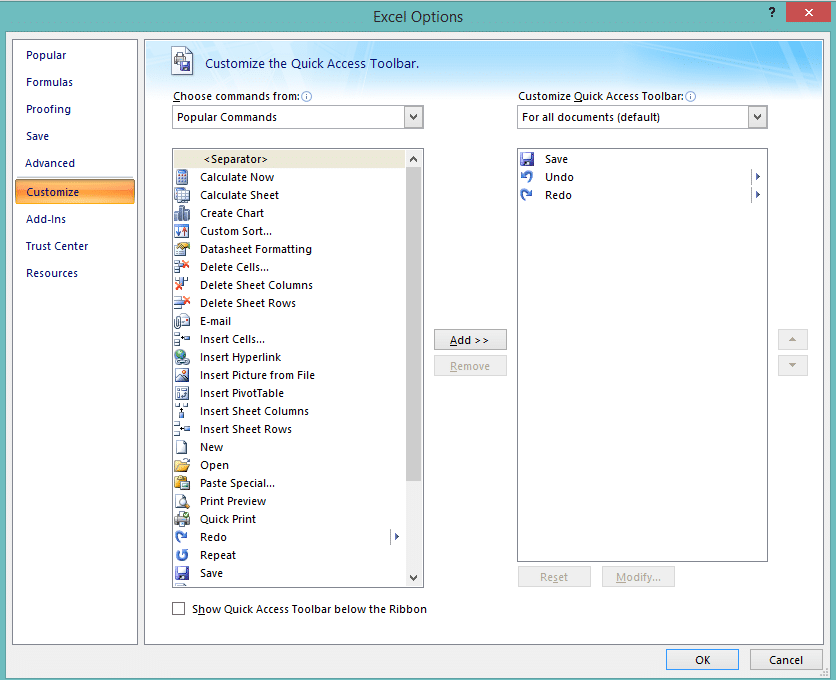This screenshot has width=836, height=680.
Task: Select the <Separator> list item
Action: 289,159
